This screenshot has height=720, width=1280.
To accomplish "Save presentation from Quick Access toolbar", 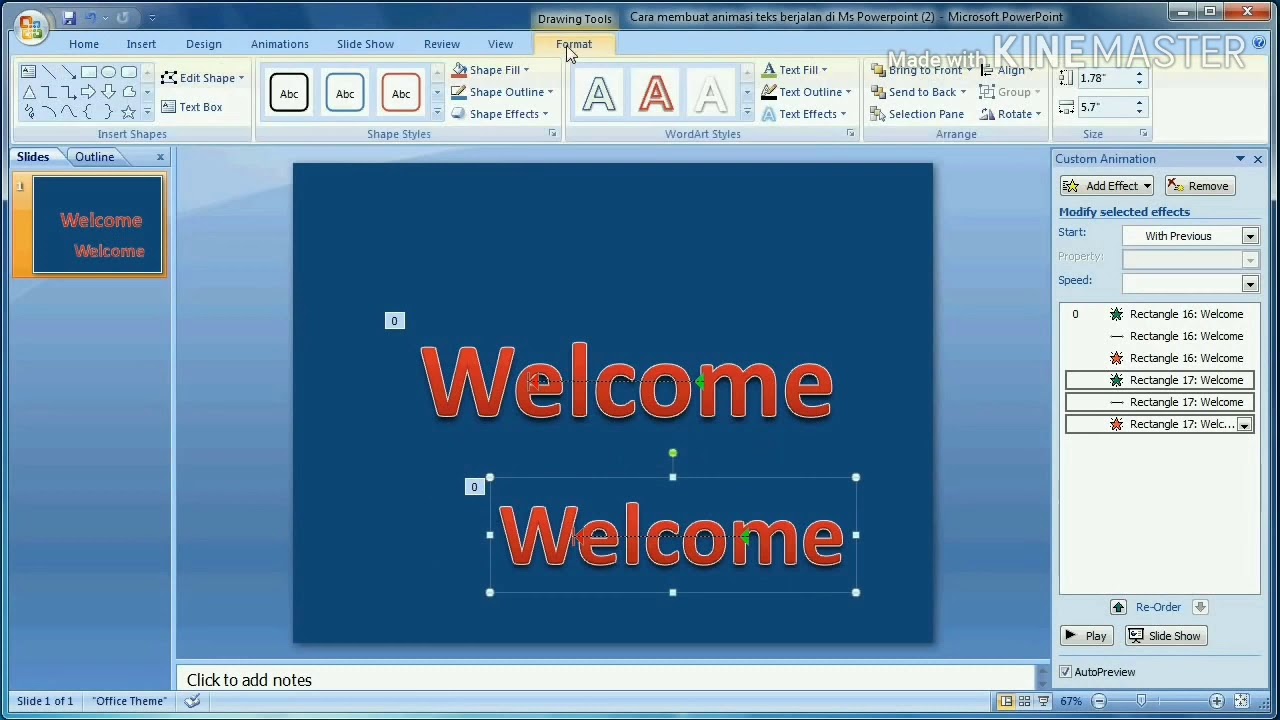I will 69,17.
